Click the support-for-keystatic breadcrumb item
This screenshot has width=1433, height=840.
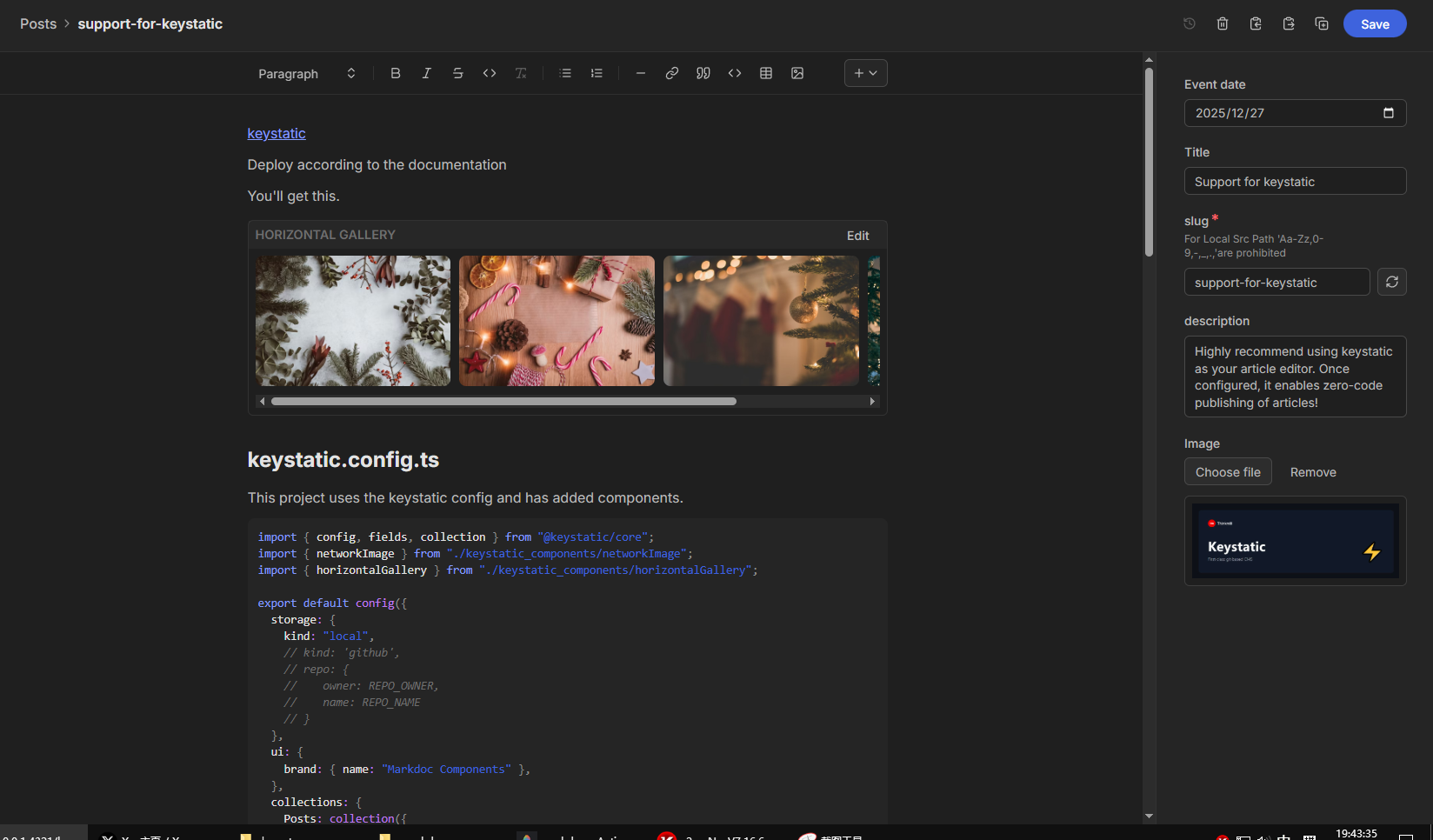click(150, 23)
